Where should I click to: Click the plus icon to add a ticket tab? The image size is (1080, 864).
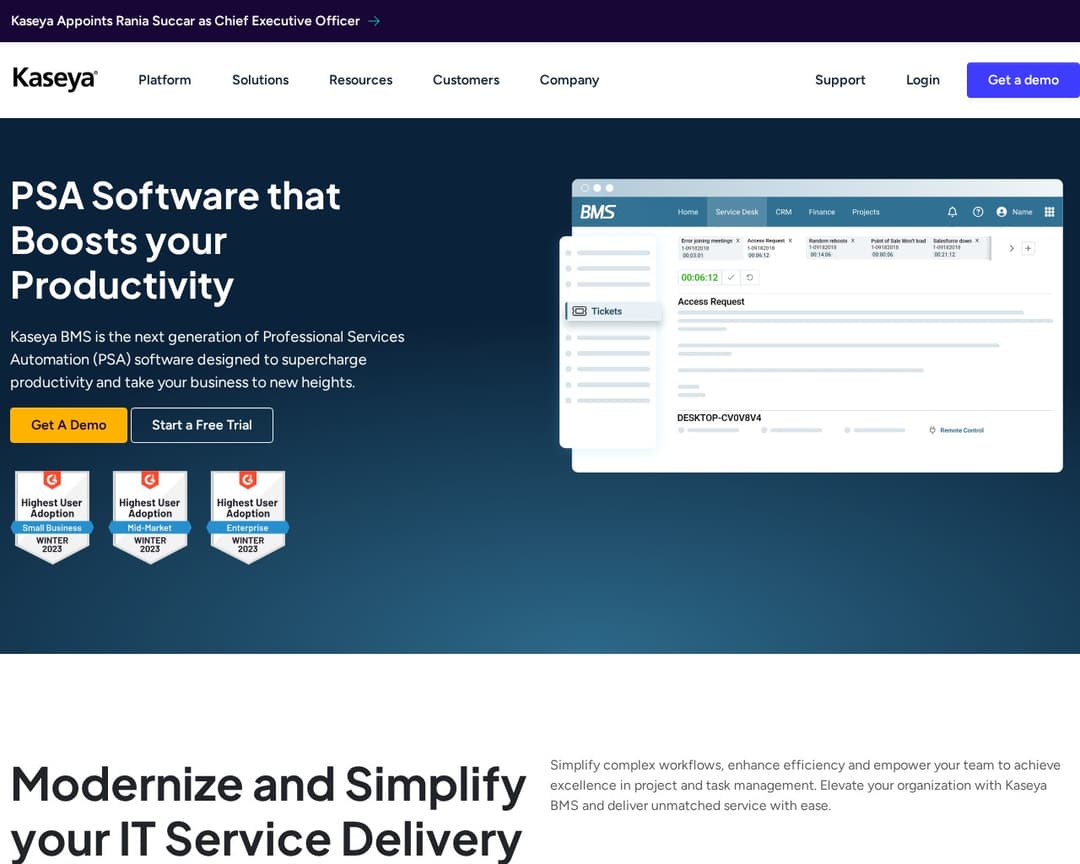coord(1028,248)
